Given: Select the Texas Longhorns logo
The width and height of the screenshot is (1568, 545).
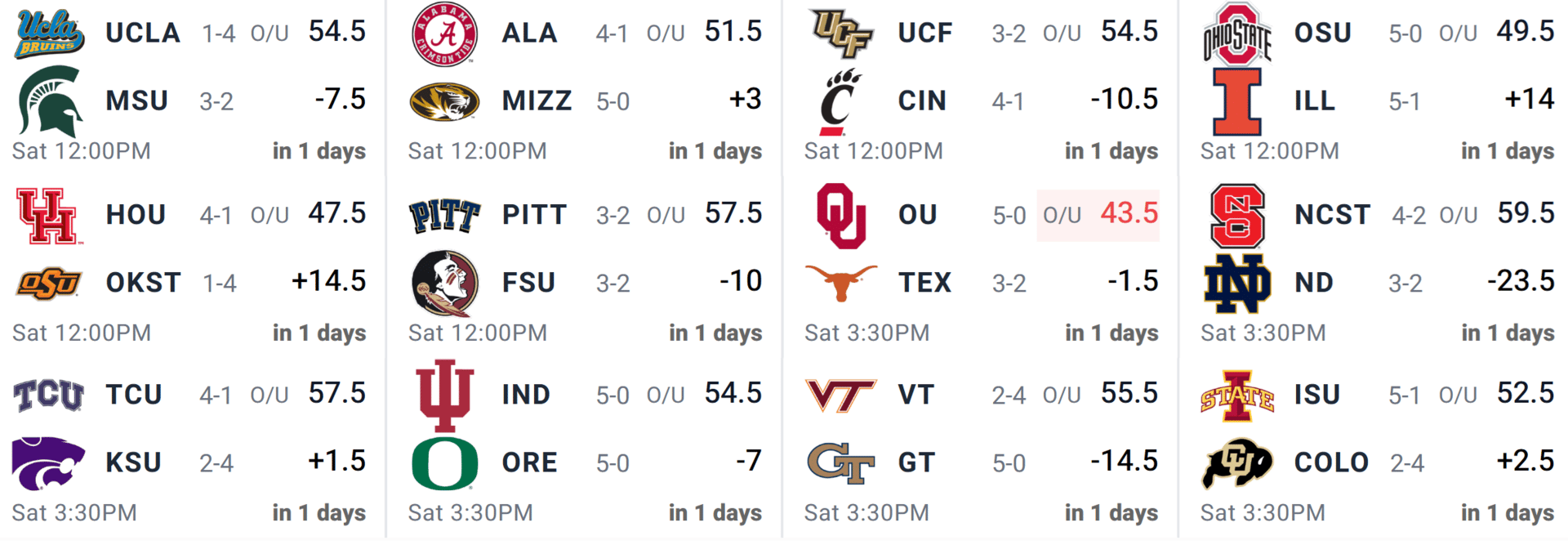Looking at the screenshot, I should 841,282.
